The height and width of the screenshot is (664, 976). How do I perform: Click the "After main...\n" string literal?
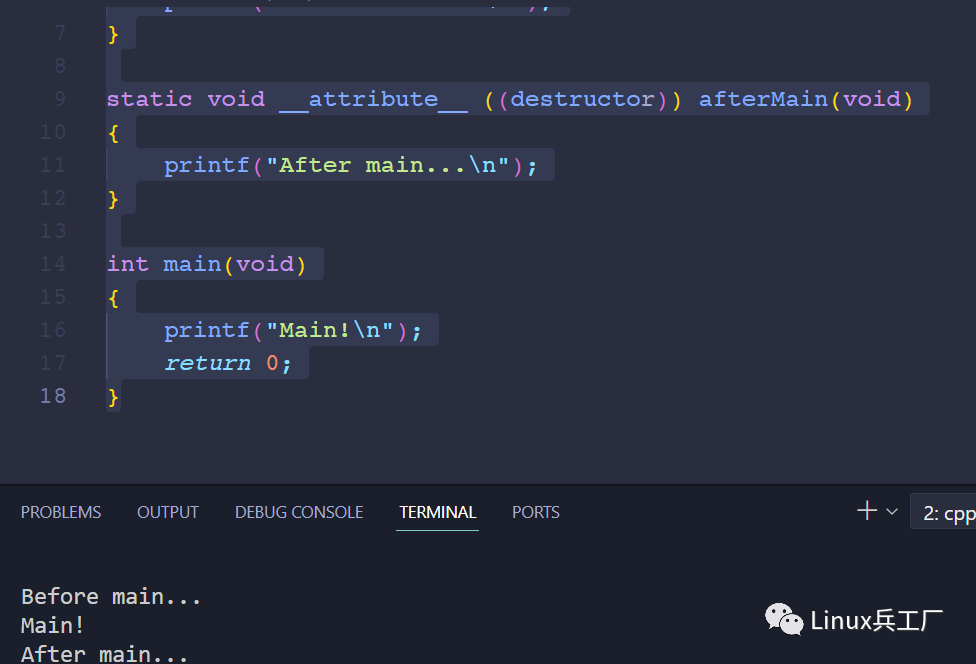(x=388, y=166)
